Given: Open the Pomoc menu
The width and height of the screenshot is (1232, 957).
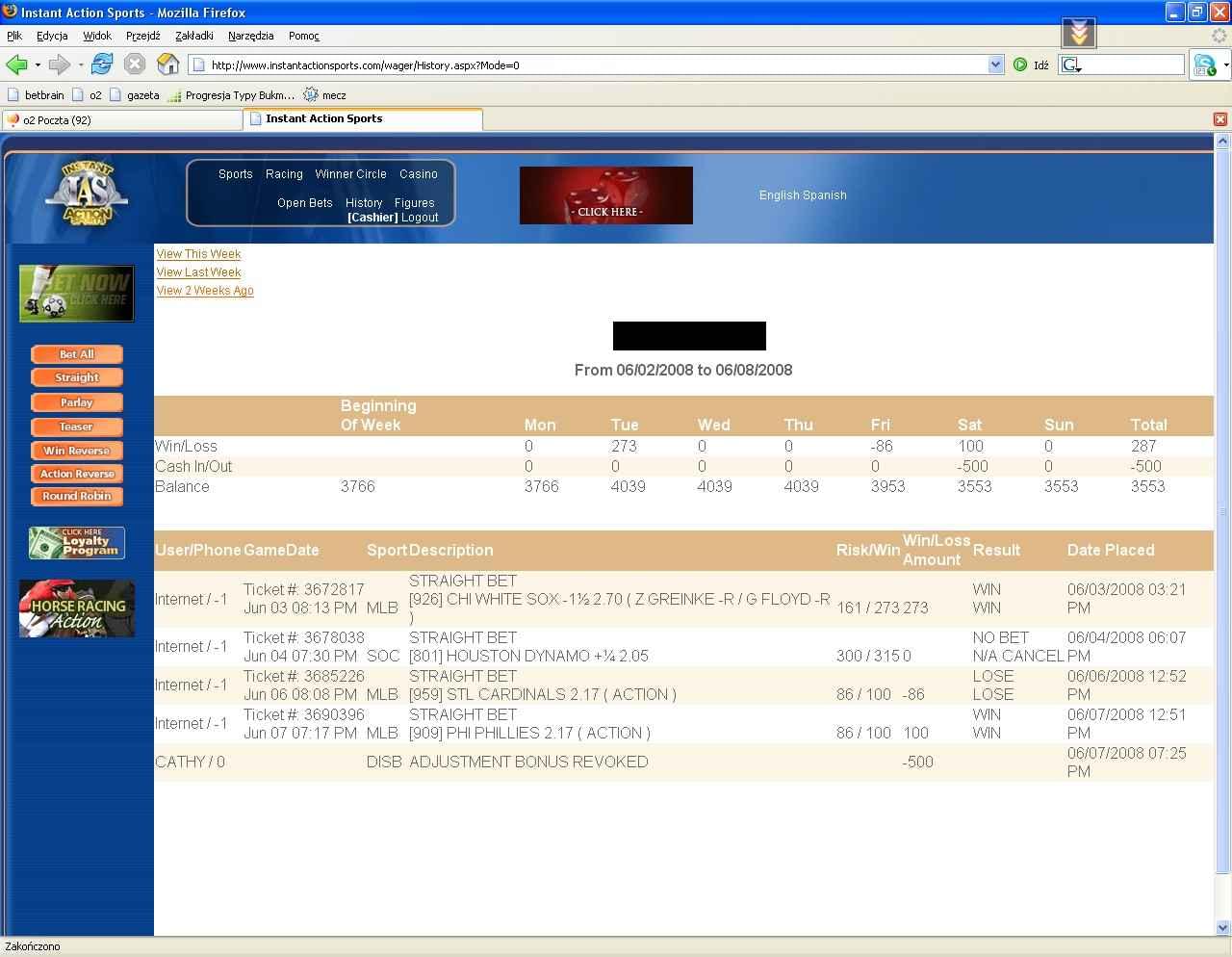Looking at the screenshot, I should coord(304,36).
